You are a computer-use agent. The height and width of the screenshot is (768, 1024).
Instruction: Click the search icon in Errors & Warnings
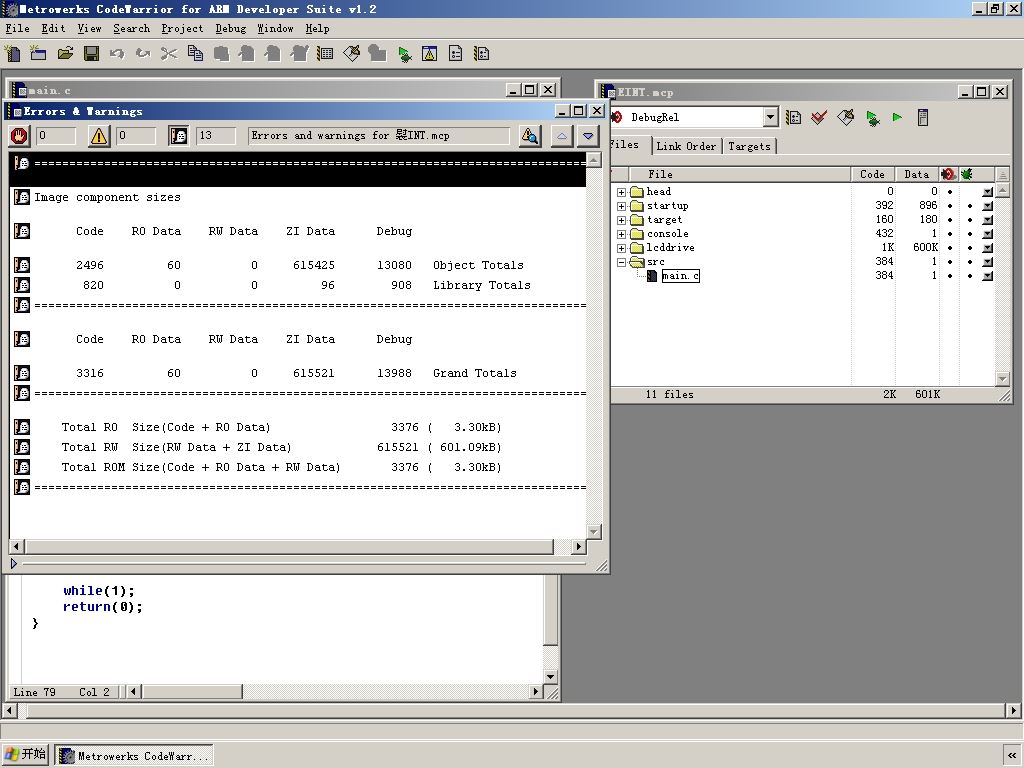point(530,136)
